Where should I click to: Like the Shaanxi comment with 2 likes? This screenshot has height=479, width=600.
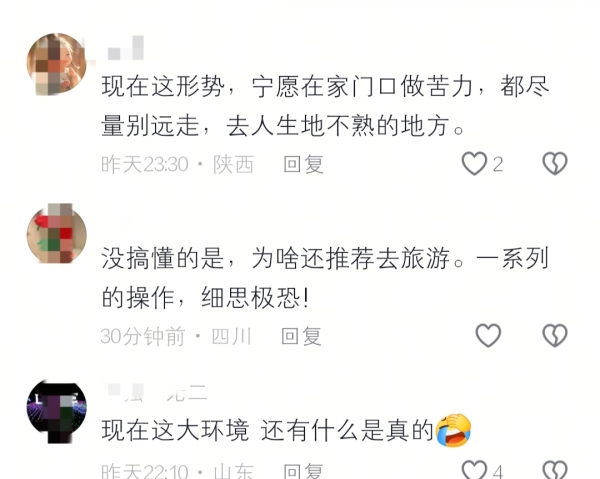474,164
